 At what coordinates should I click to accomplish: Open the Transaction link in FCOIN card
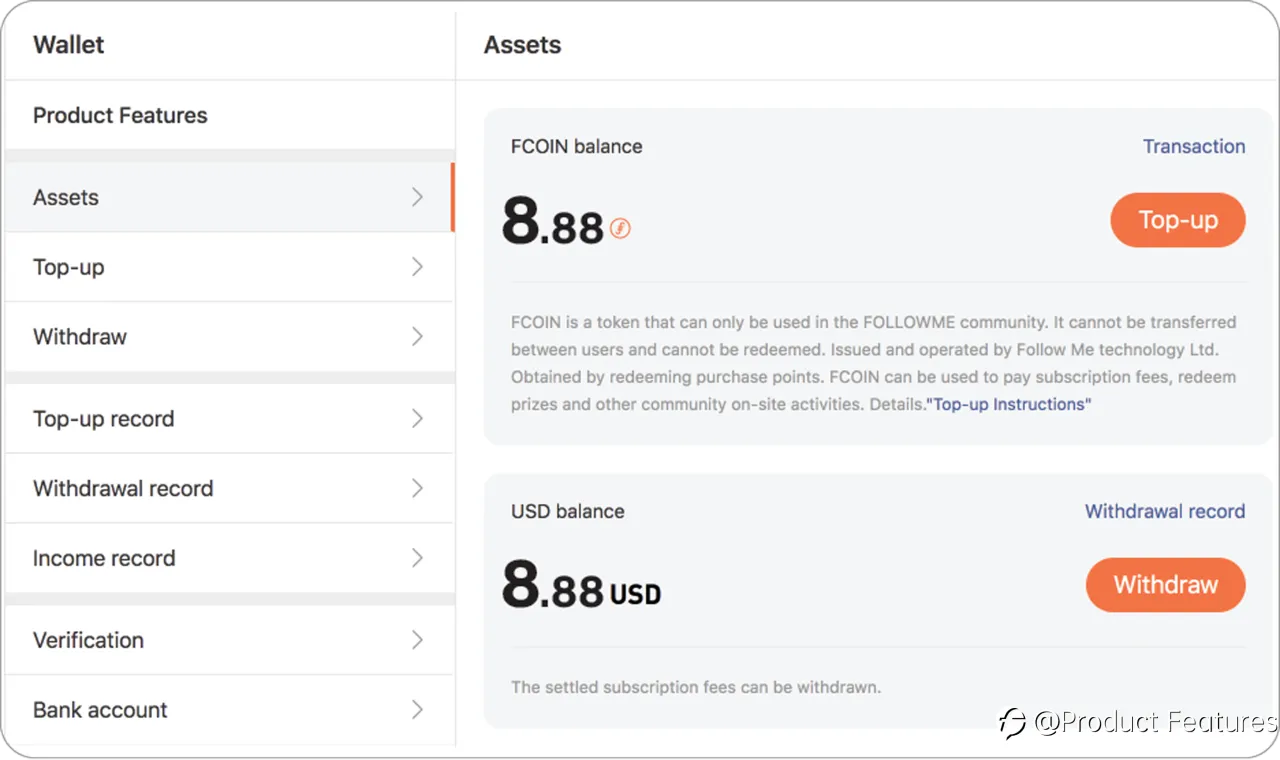click(1194, 146)
